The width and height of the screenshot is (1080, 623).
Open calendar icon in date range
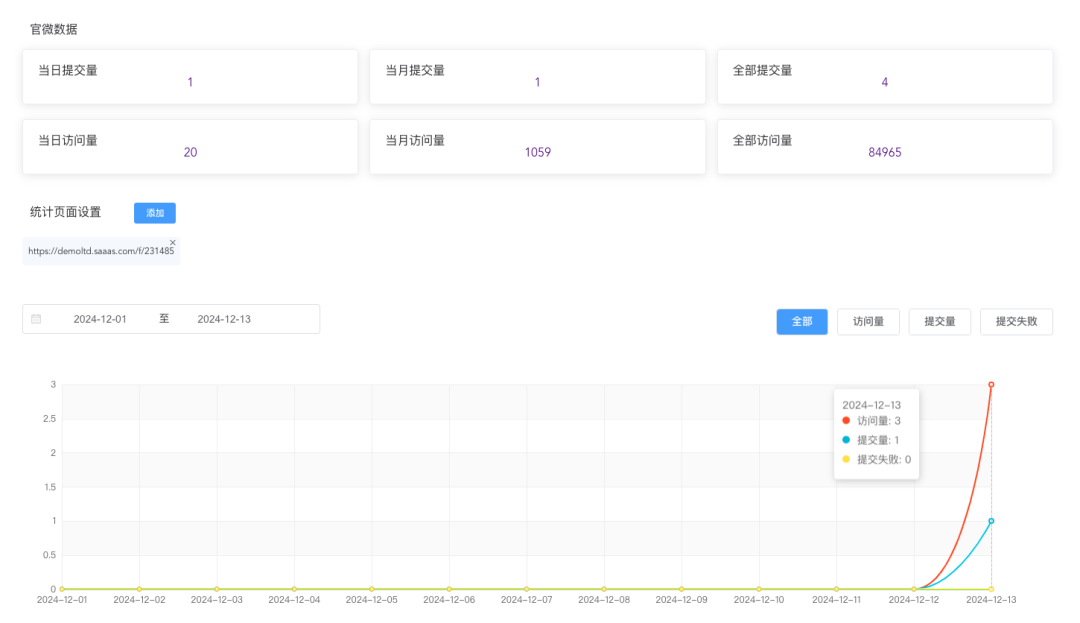tap(37, 319)
